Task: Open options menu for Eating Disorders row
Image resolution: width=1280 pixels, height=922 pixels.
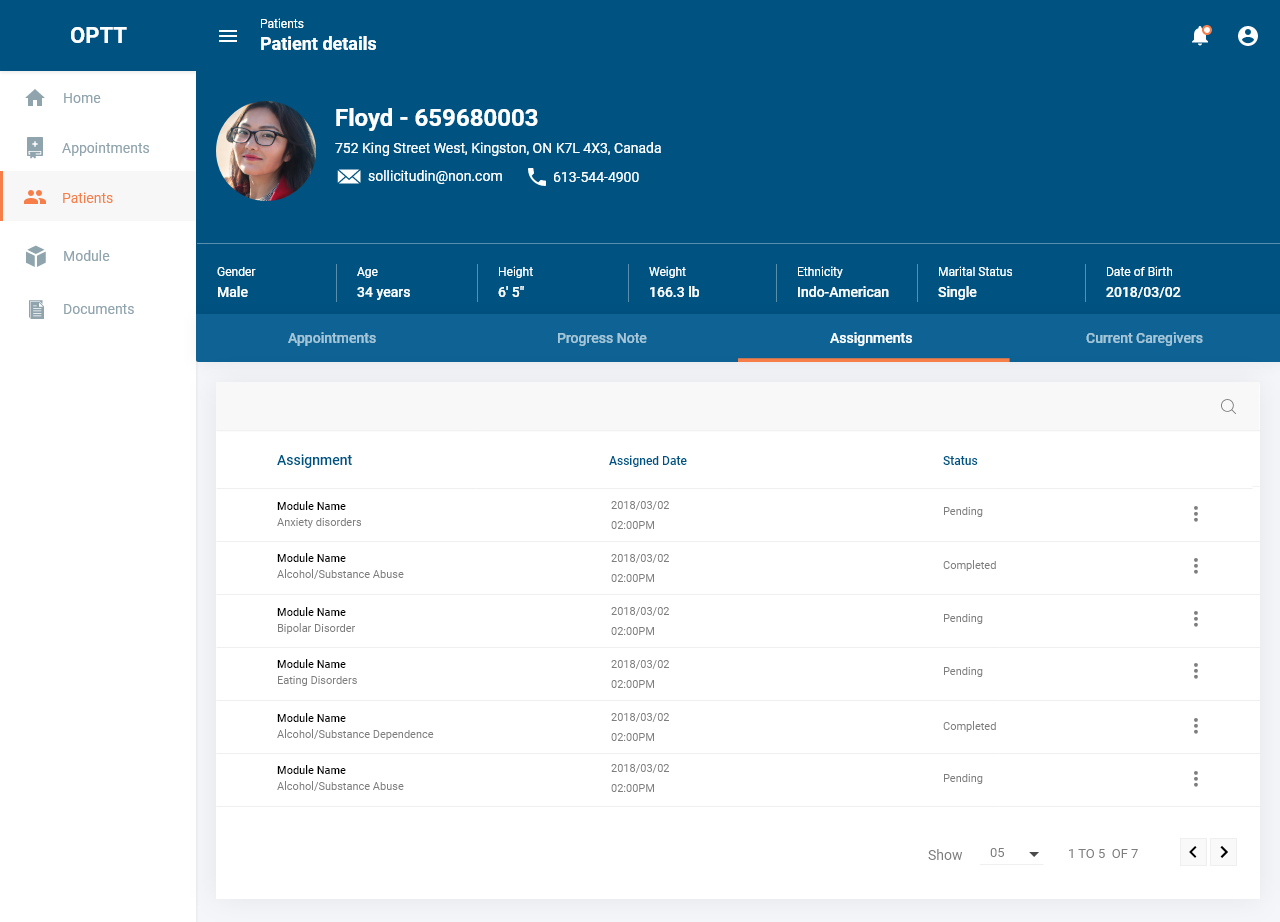Action: (1195, 671)
